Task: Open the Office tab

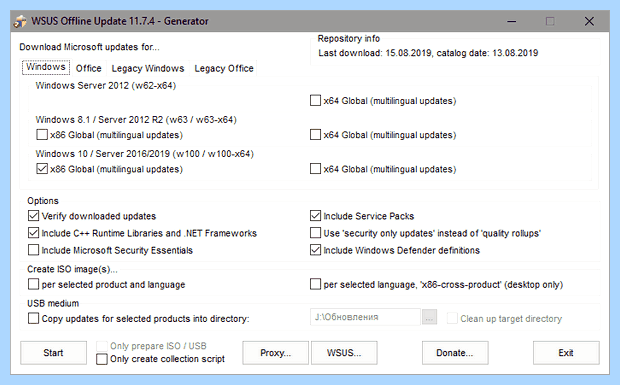Action: click(89, 68)
